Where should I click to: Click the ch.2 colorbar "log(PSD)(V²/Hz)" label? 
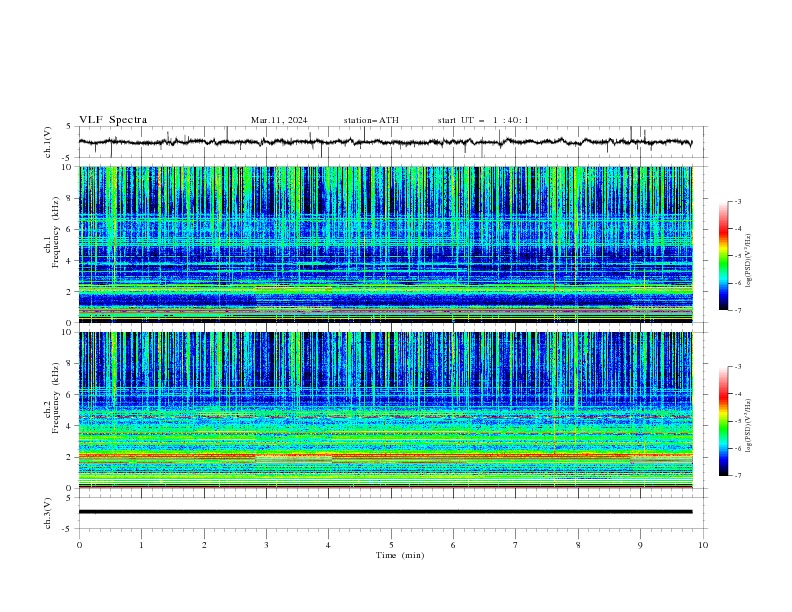click(749, 426)
